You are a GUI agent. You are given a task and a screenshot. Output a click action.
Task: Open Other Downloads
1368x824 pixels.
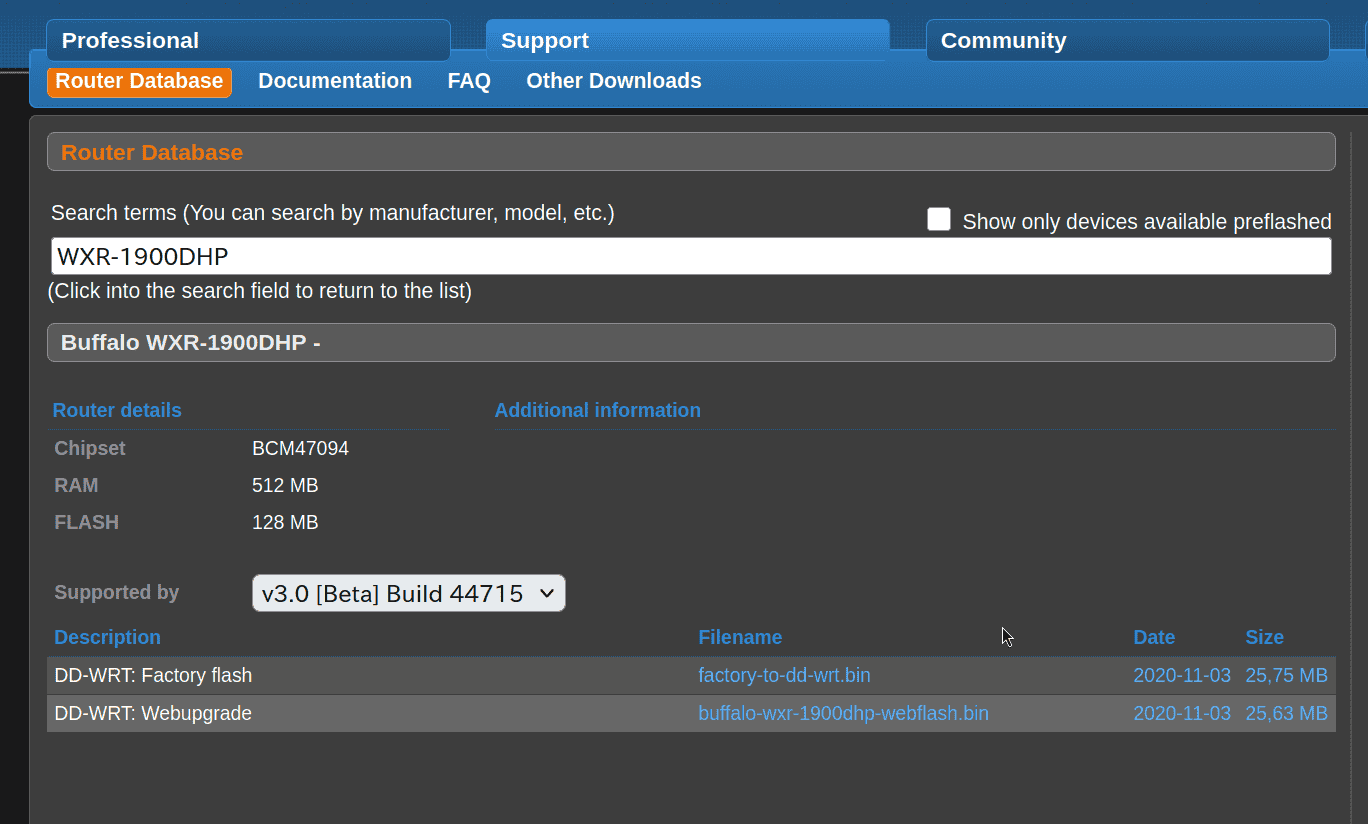click(613, 81)
